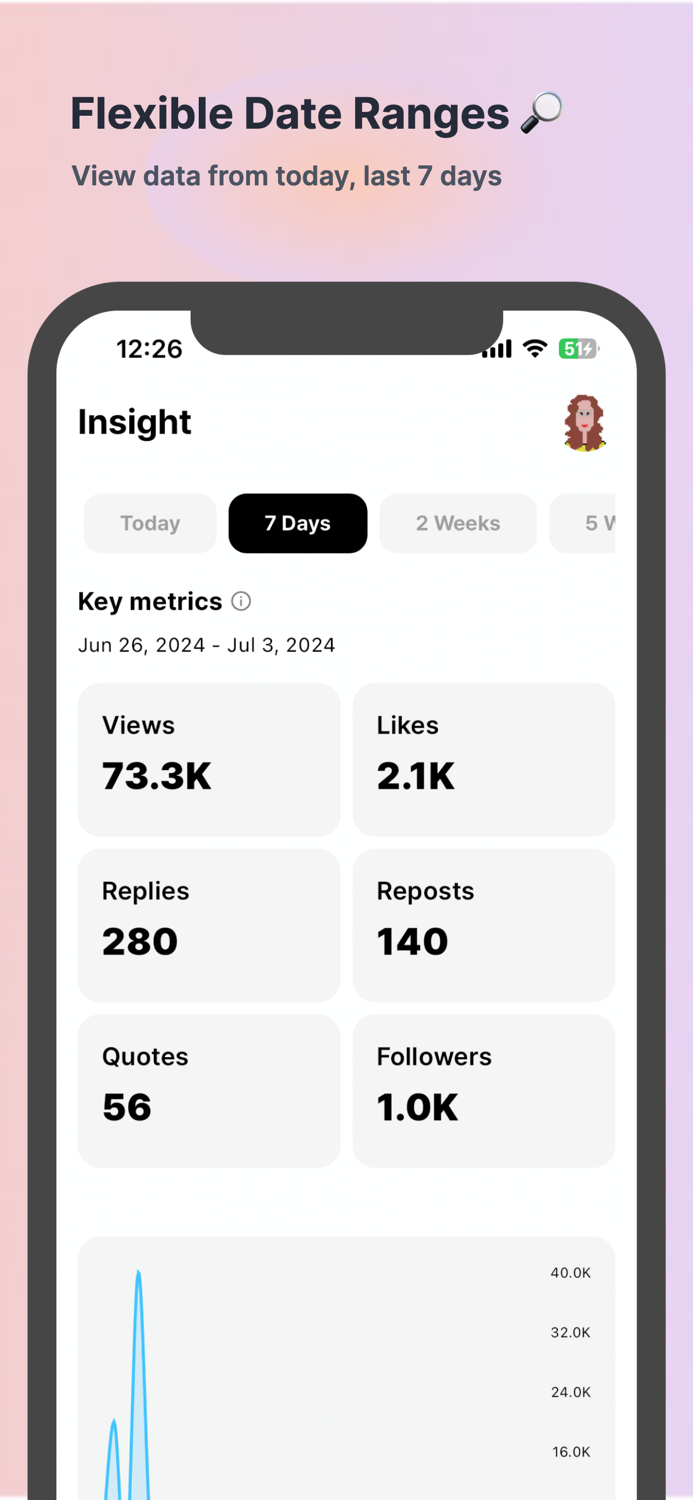
Task: Expand the Key metrics section
Action: coord(150,601)
